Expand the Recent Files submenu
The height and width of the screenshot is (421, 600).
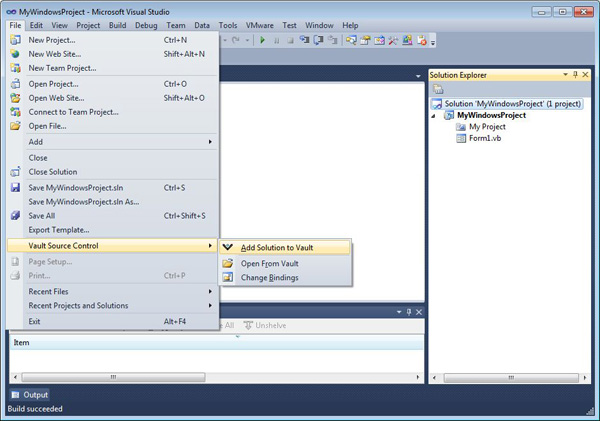[x=210, y=291]
